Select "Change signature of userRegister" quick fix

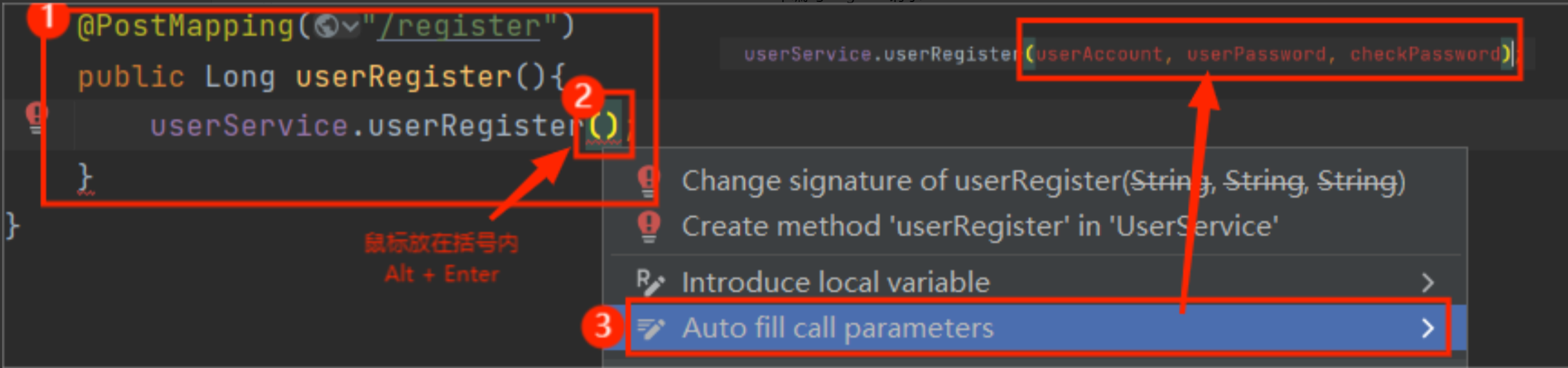coord(1042,181)
